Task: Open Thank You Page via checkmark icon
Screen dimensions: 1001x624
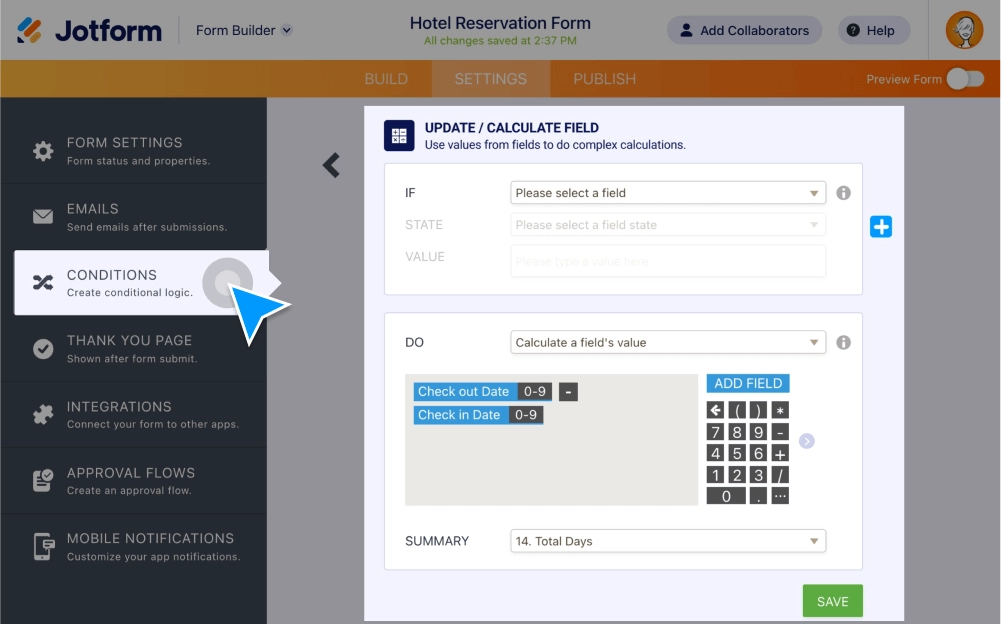Action: click(x=42, y=349)
